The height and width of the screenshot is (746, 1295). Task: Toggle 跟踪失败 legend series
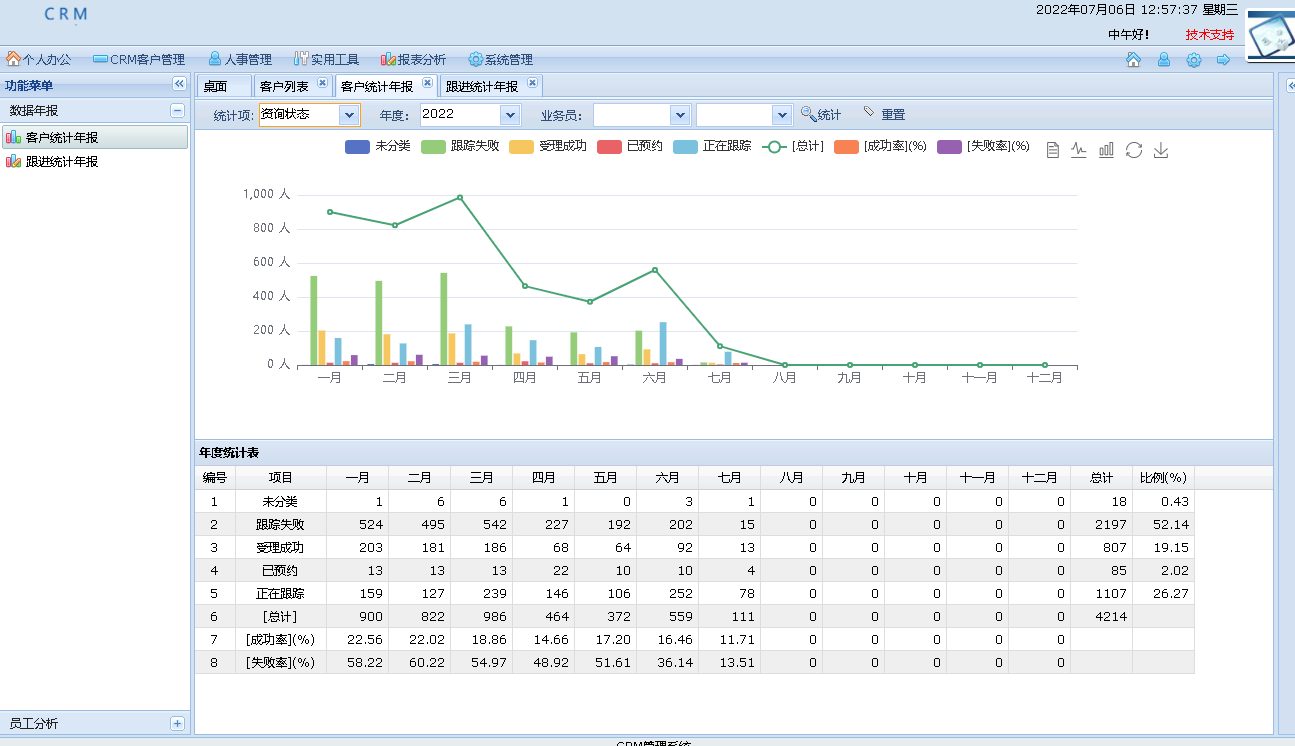(x=460, y=146)
